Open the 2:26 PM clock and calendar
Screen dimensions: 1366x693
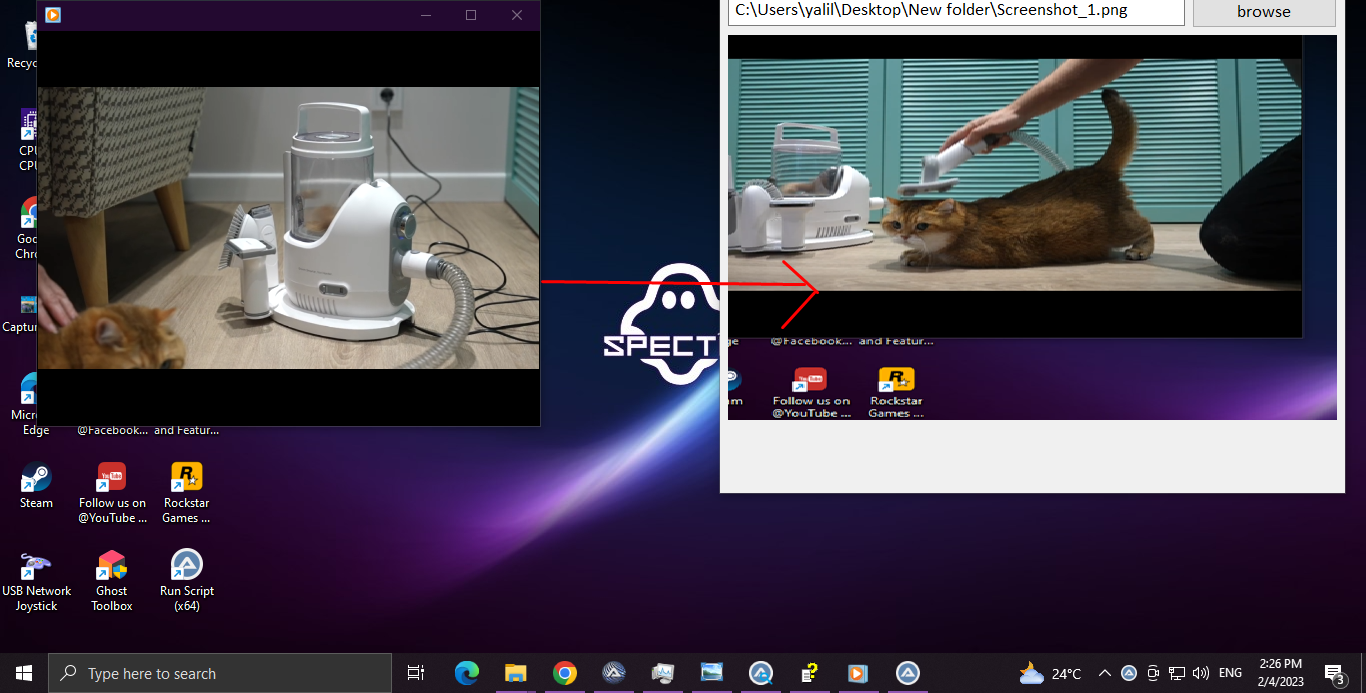tap(1281, 673)
